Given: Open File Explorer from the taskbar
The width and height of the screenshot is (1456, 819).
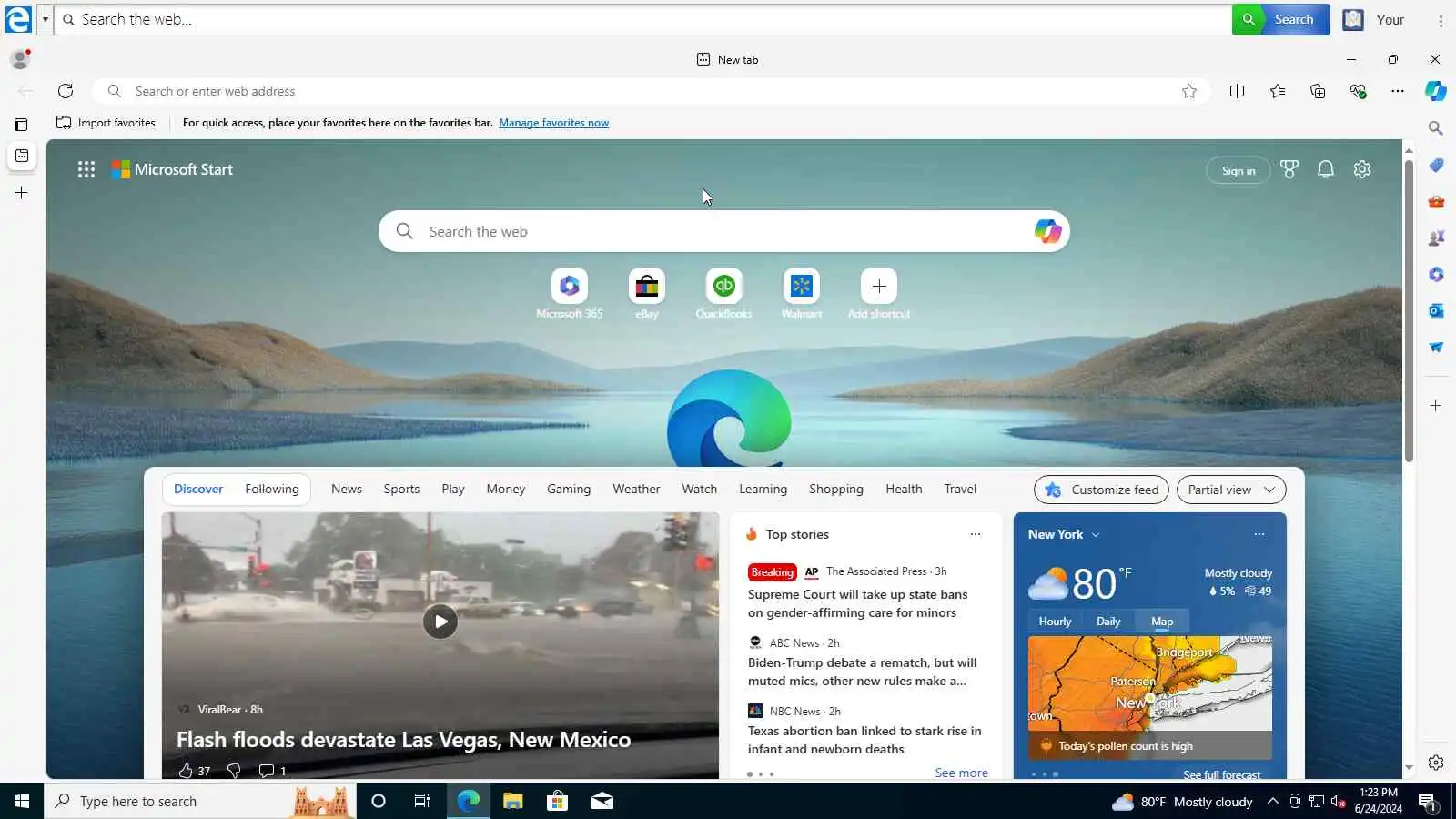Looking at the screenshot, I should tap(513, 801).
